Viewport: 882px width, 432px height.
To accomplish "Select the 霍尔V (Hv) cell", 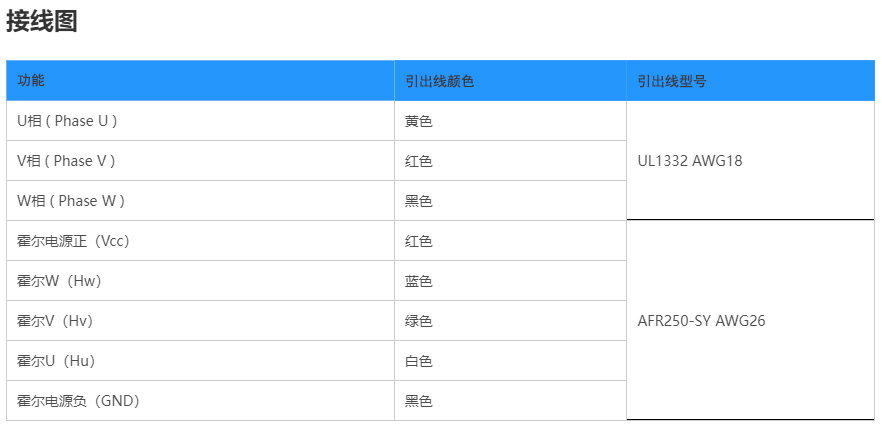I will pos(57,321).
